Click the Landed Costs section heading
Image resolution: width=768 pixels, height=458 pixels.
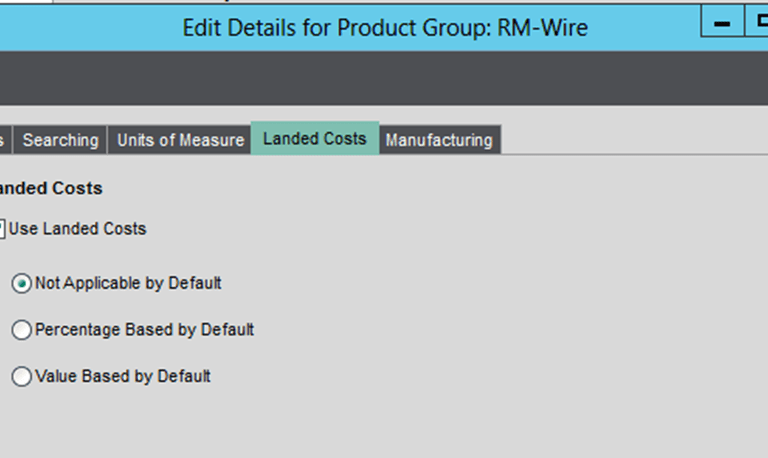[x=51, y=188]
